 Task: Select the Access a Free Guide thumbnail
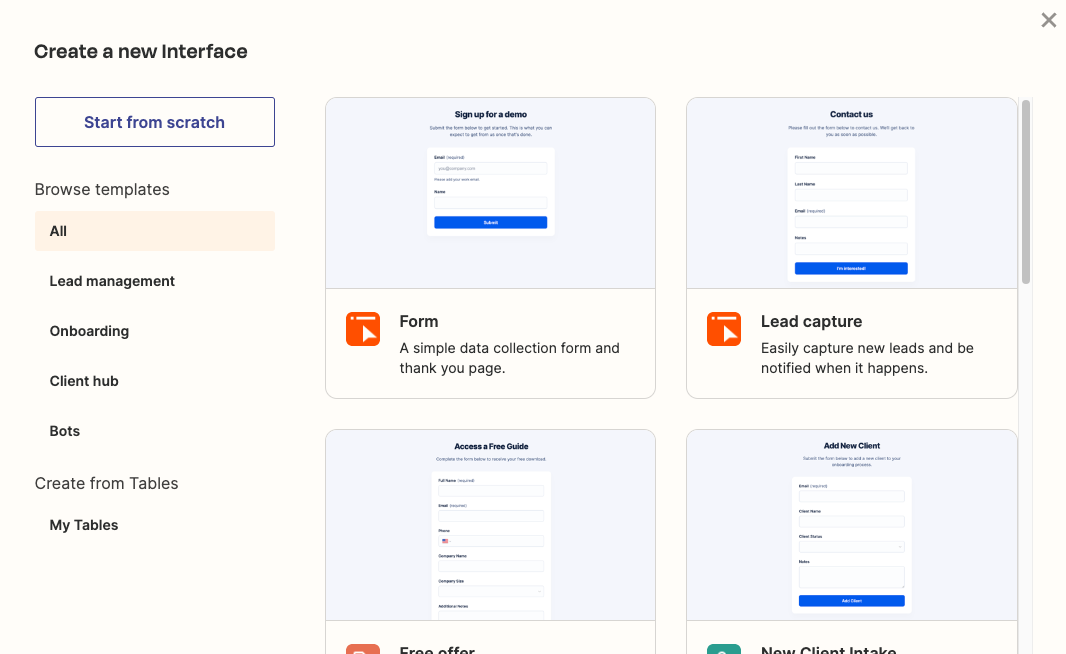pyautogui.click(x=490, y=524)
